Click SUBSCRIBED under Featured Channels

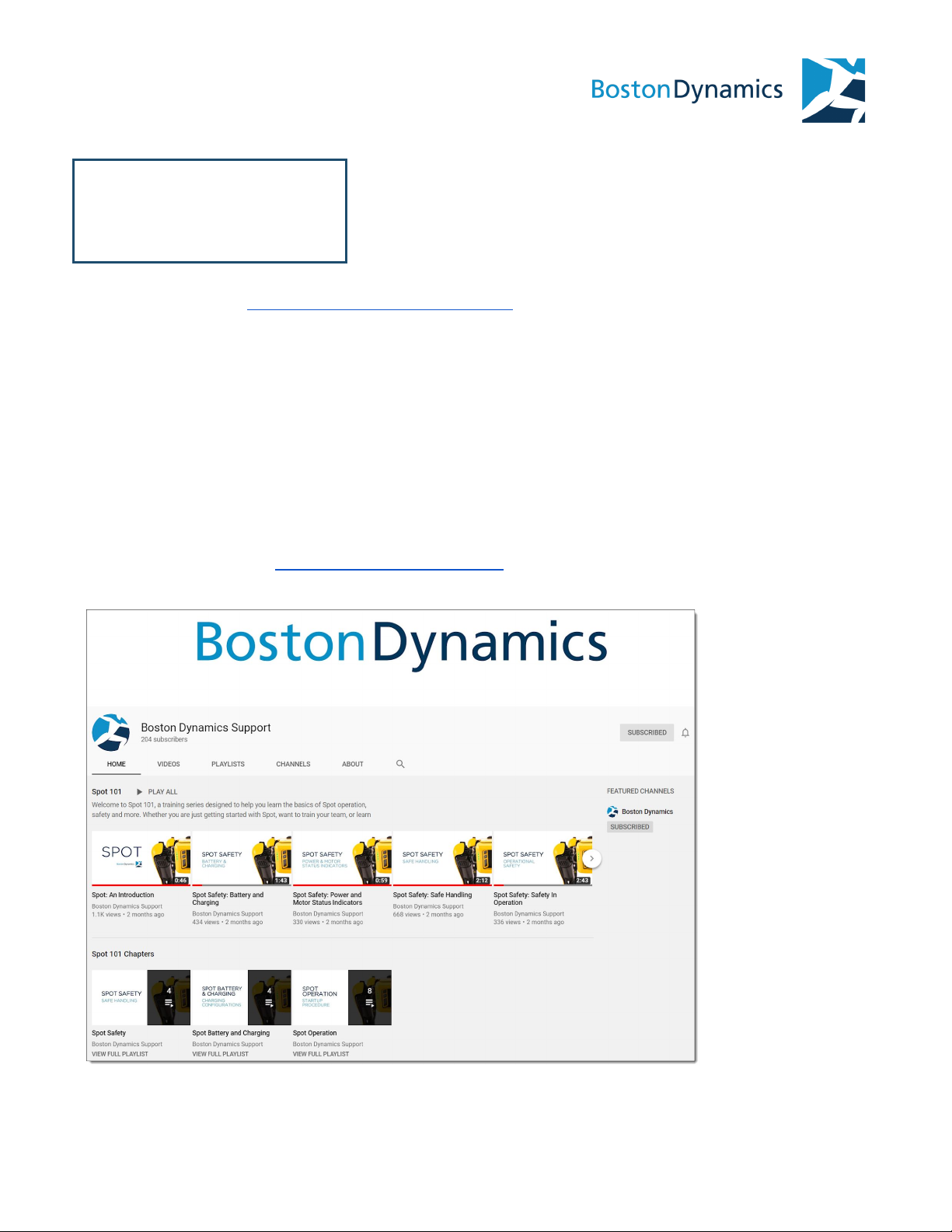(629, 827)
